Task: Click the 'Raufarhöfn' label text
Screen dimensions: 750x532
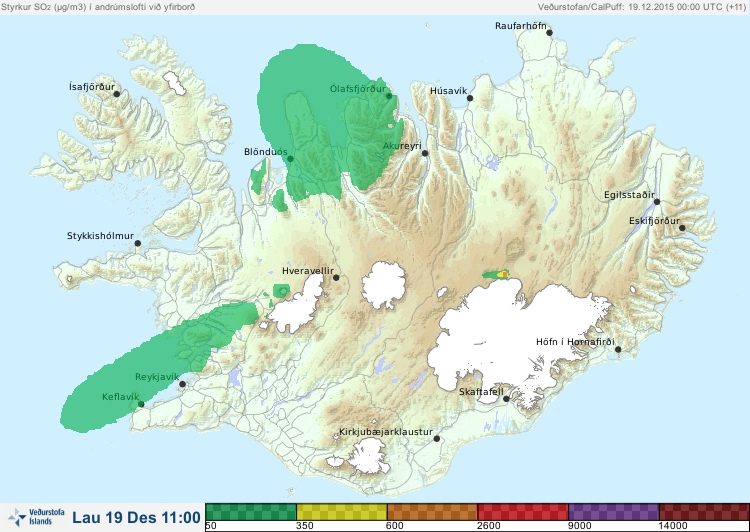Action: click(x=520, y=26)
